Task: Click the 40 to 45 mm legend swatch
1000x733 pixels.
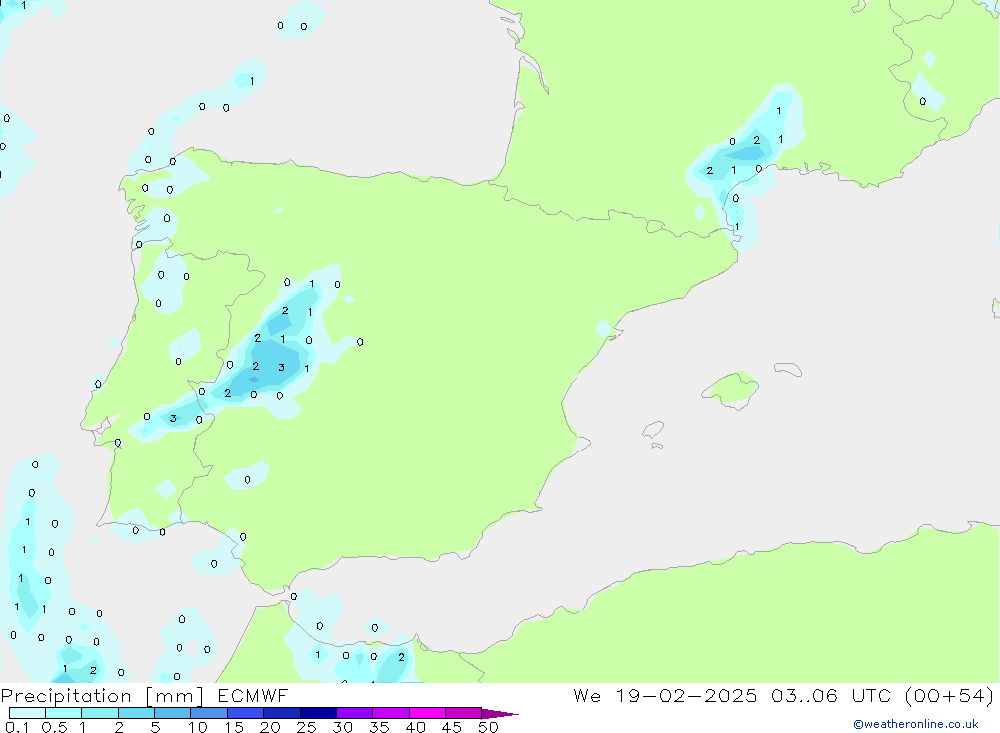Action: coord(427,713)
